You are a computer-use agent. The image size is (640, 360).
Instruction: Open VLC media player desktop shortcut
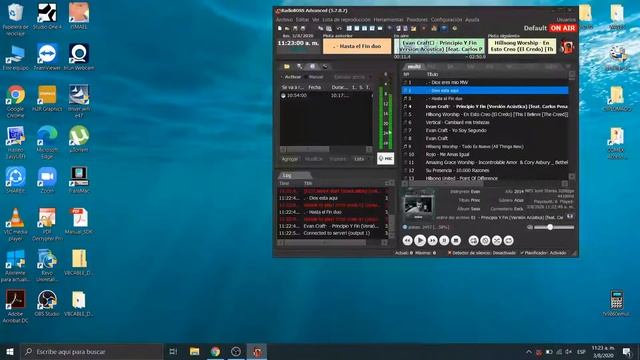16,224
